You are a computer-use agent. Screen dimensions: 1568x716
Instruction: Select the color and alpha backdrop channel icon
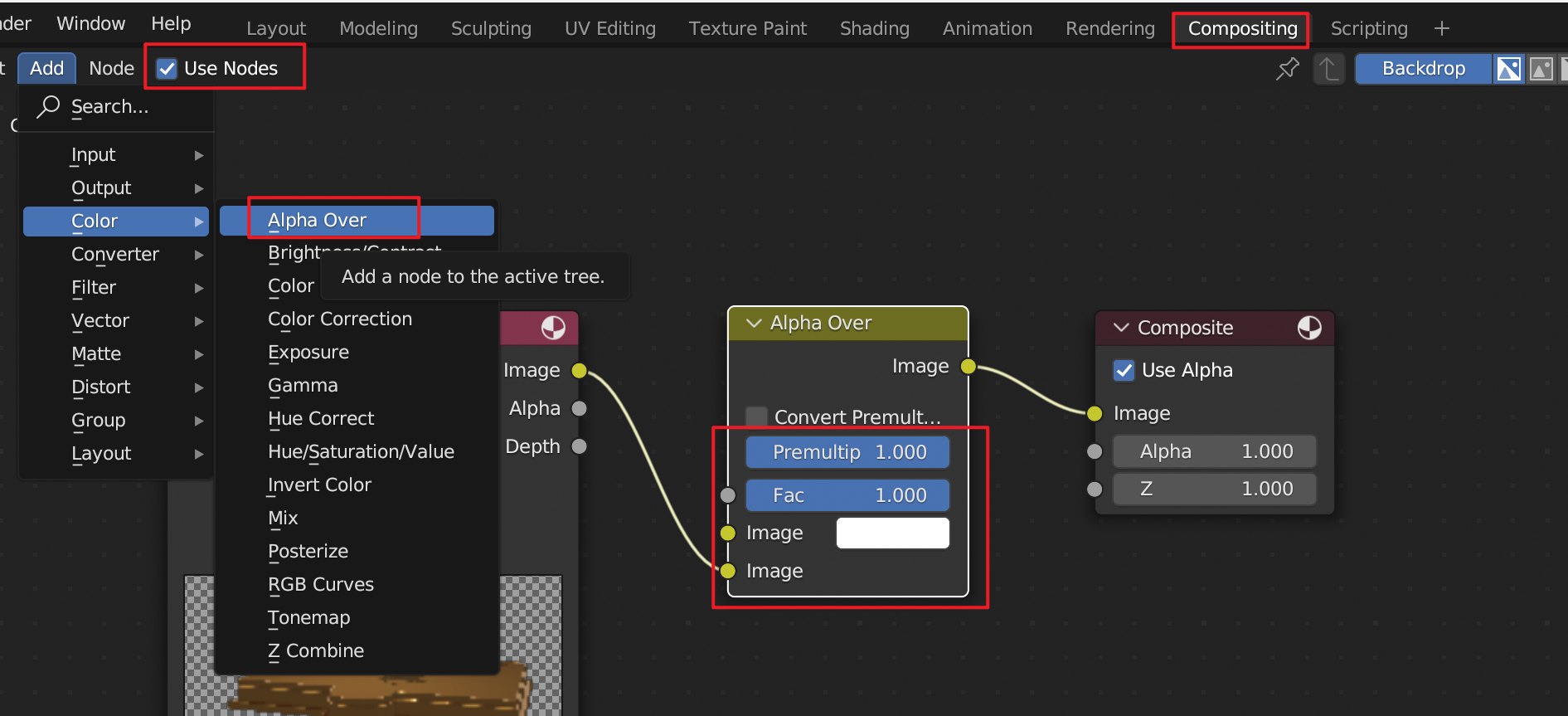(1508, 69)
